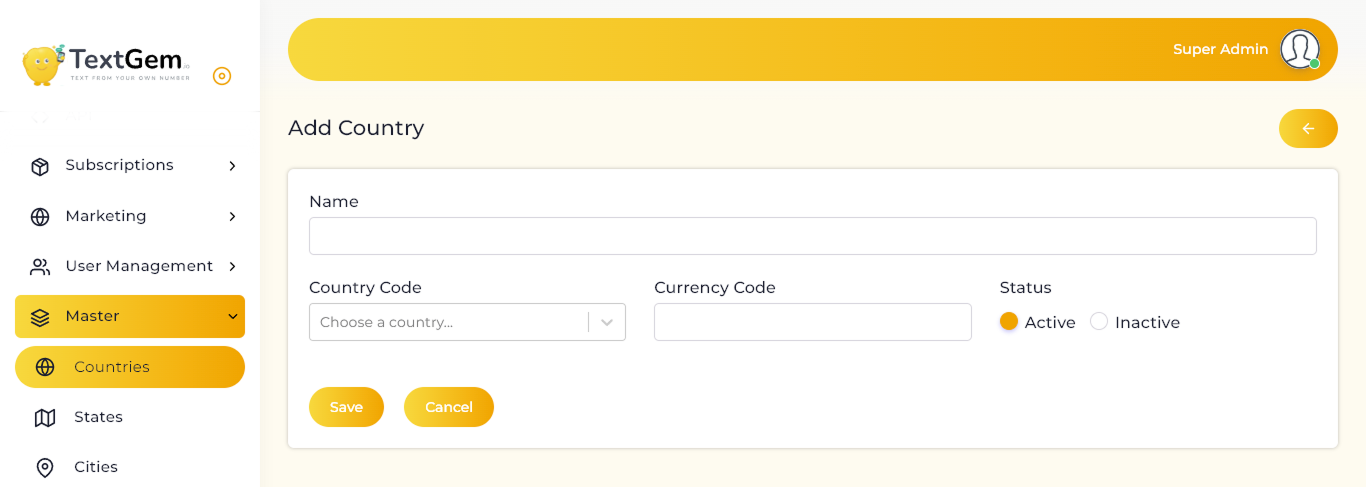The width and height of the screenshot is (1366, 487).
Task: Click the User Management people icon
Action: pyautogui.click(x=40, y=267)
